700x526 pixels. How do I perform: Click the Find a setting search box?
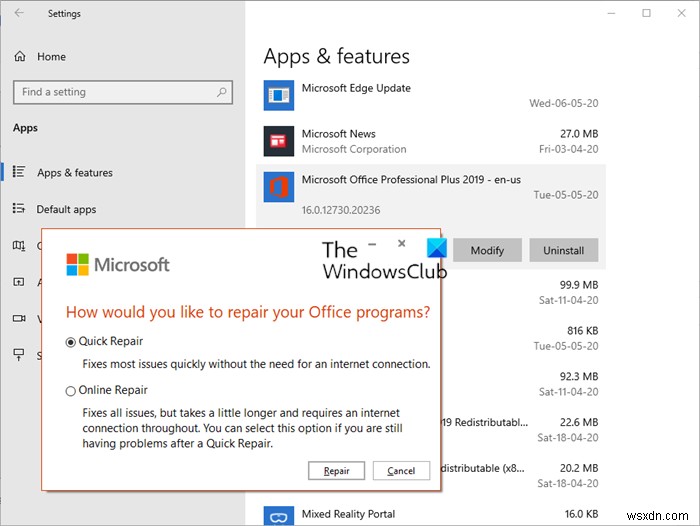pos(123,92)
